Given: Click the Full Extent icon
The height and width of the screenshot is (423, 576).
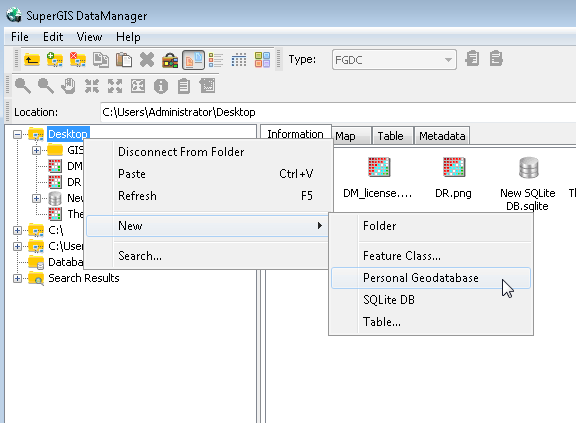Looking at the screenshot, I should pyautogui.click(x=138, y=86).
